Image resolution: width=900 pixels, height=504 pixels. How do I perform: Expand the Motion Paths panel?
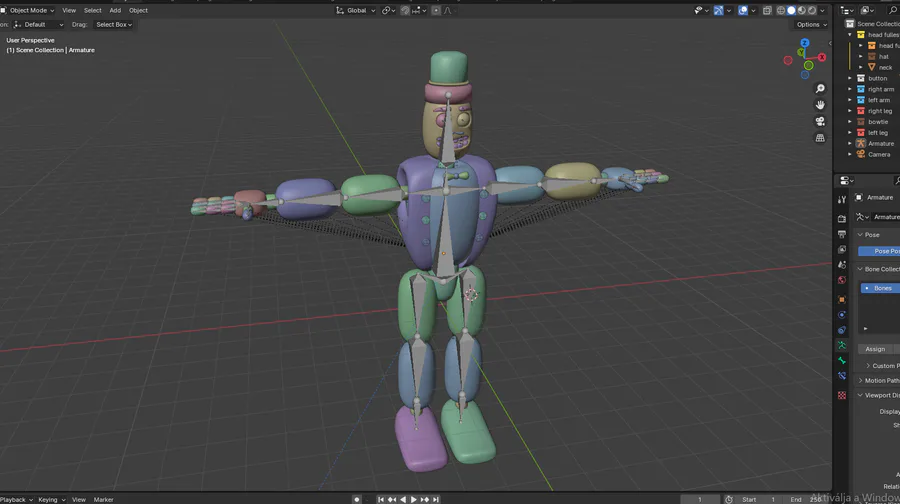(860, 381)
